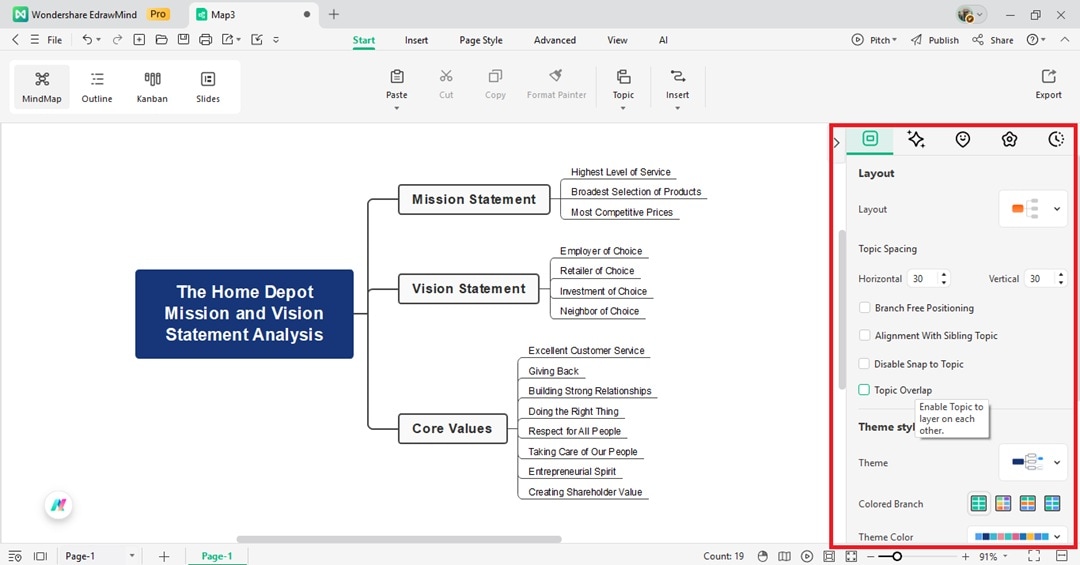Screen dimensions: 1080x565
Task: Click the Vertical spacing value field
Action: [1039, 278]
